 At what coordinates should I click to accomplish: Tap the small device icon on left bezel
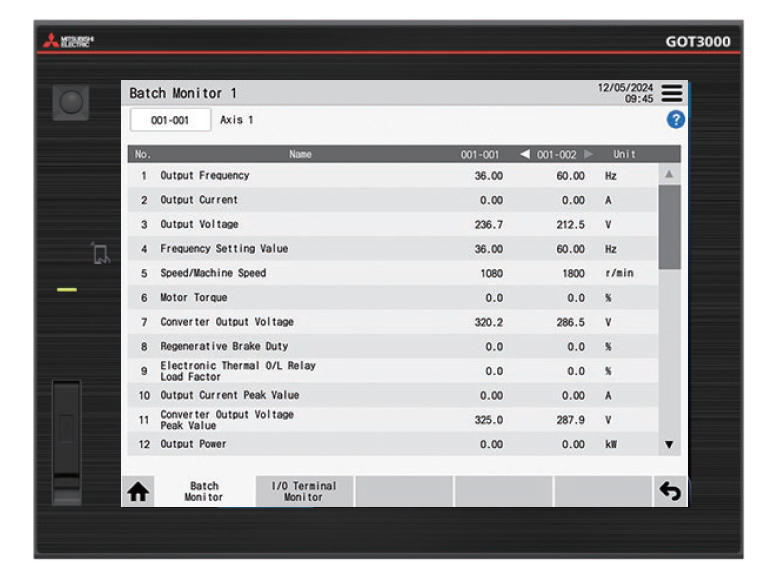coord(100,254)
